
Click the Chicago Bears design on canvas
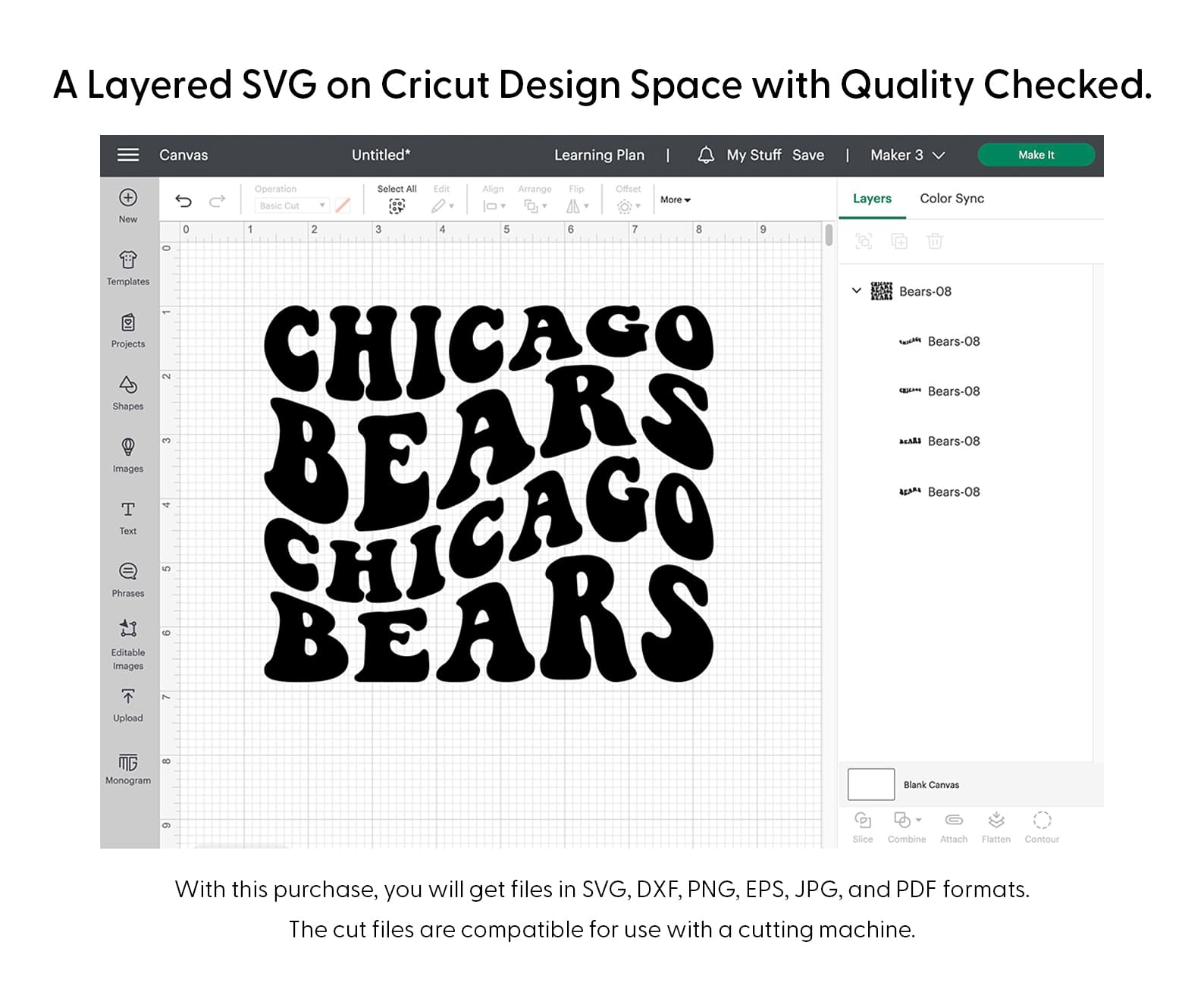tap(489, 493)
